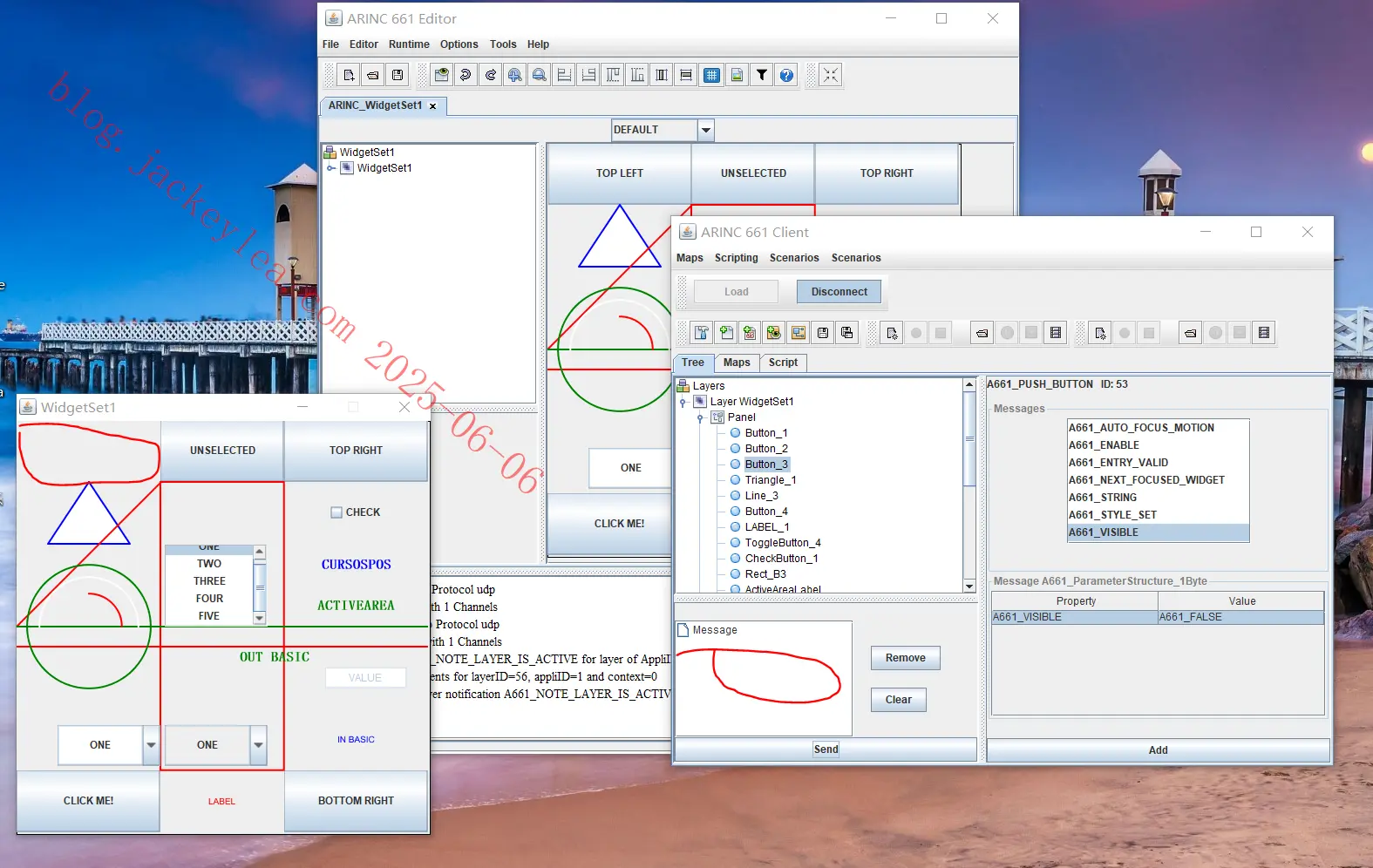Image resolution: width=1373 pixels, height=868 pixels.
Task: Open the blue question mark help icon
Action: [x=786, y=75]
